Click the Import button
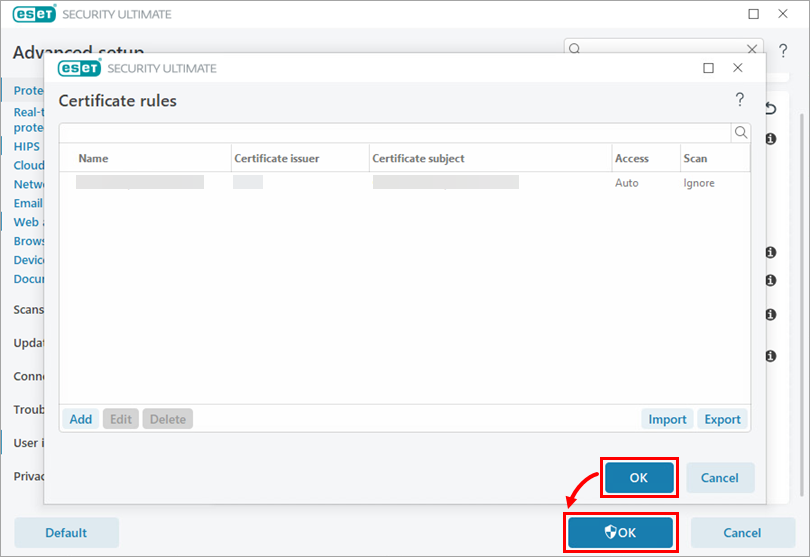This screenshot has width=810, height=557. click(x=667, y=419)
